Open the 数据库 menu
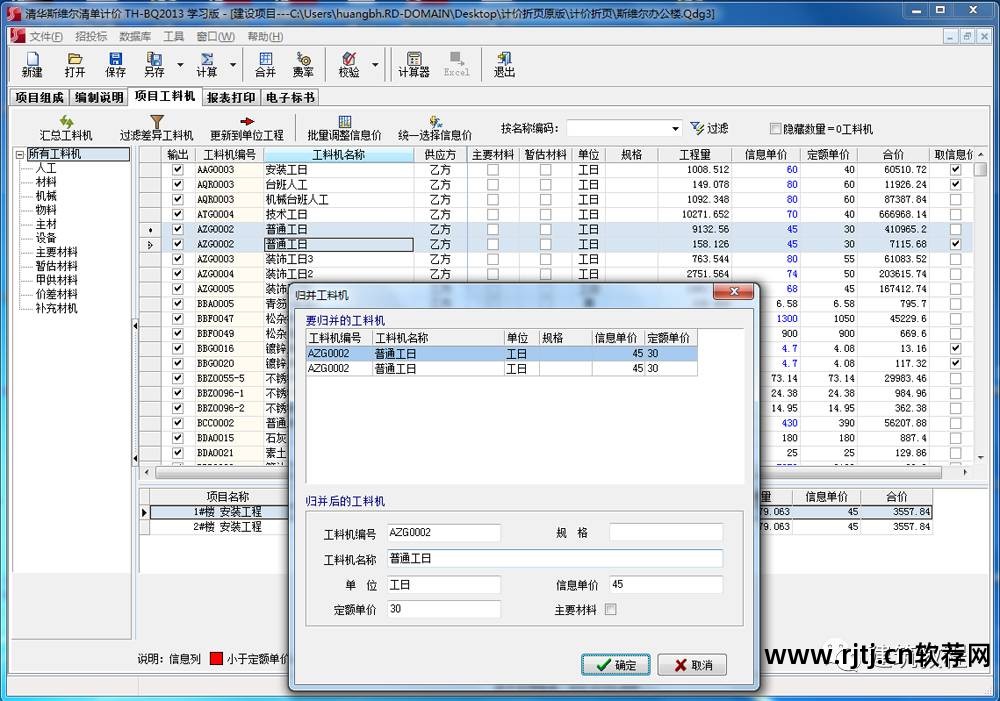1000x701 pixels. [x=135, y=36]
